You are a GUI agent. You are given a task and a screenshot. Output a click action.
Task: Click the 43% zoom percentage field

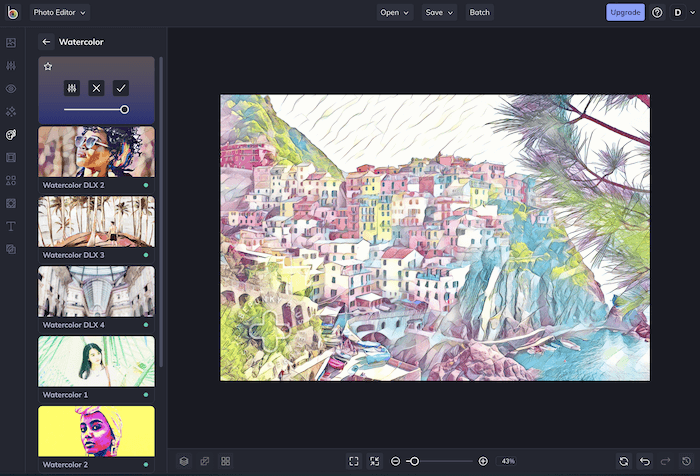(508, 461)
